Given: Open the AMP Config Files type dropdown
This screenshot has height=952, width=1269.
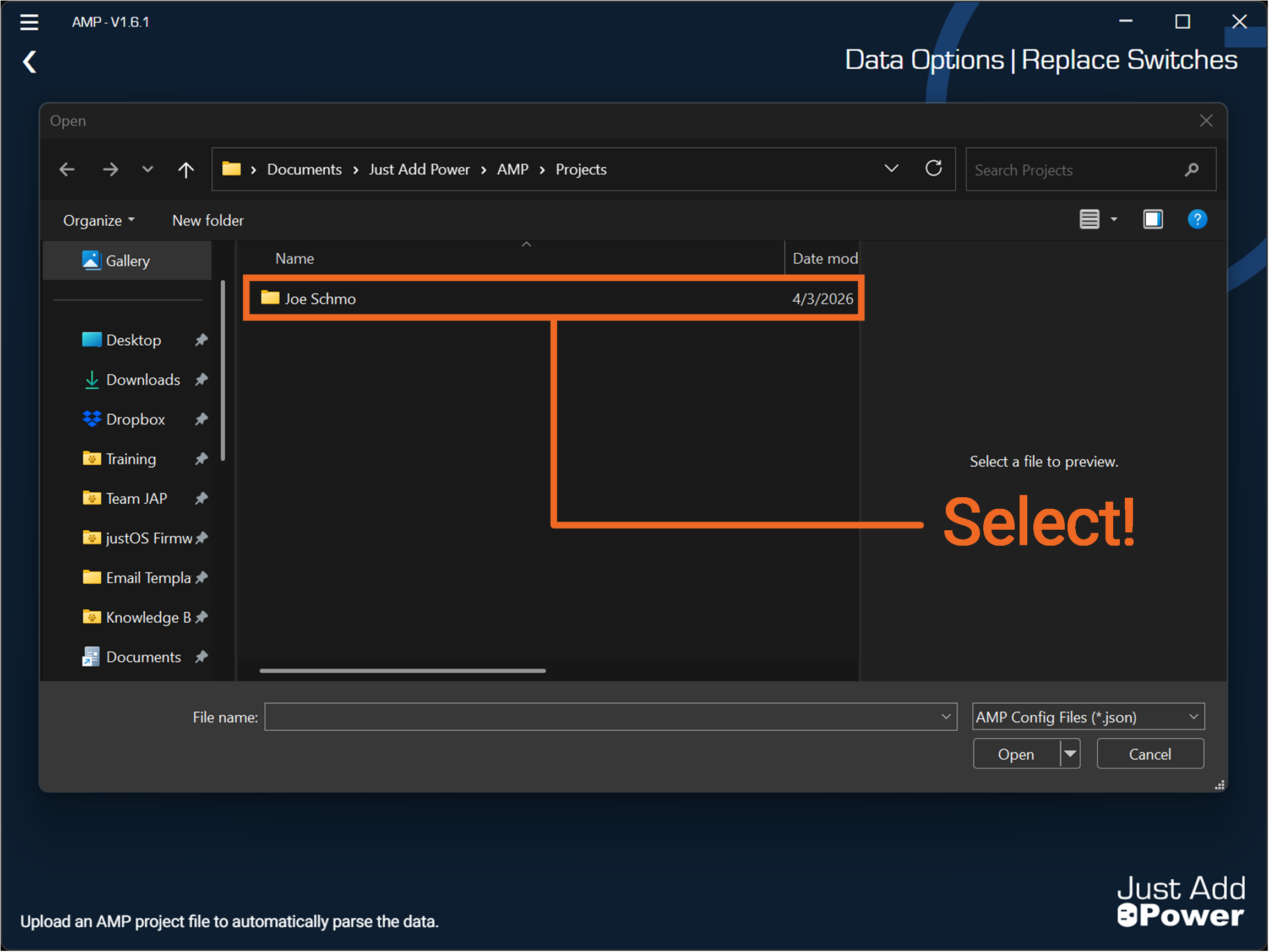Looking at the screenshot, I should [x=1088, y=717].
